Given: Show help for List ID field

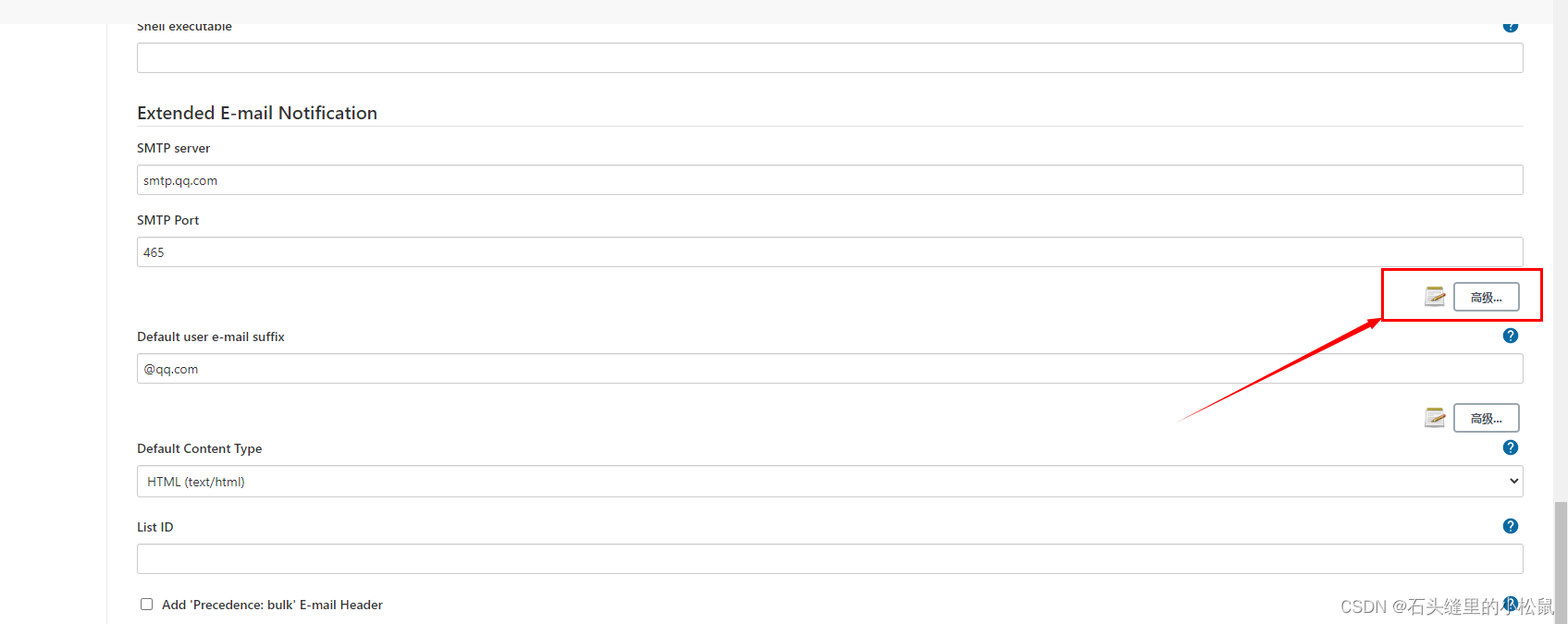Looking at the screenshot, I should [x=1511, y=526].
